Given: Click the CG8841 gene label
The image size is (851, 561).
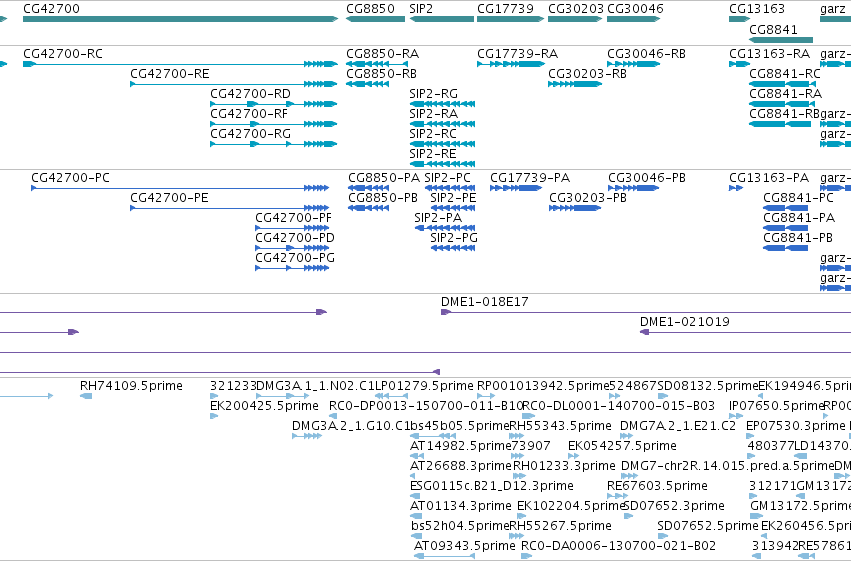Looking at the screenshot, I should click(773, 29).
